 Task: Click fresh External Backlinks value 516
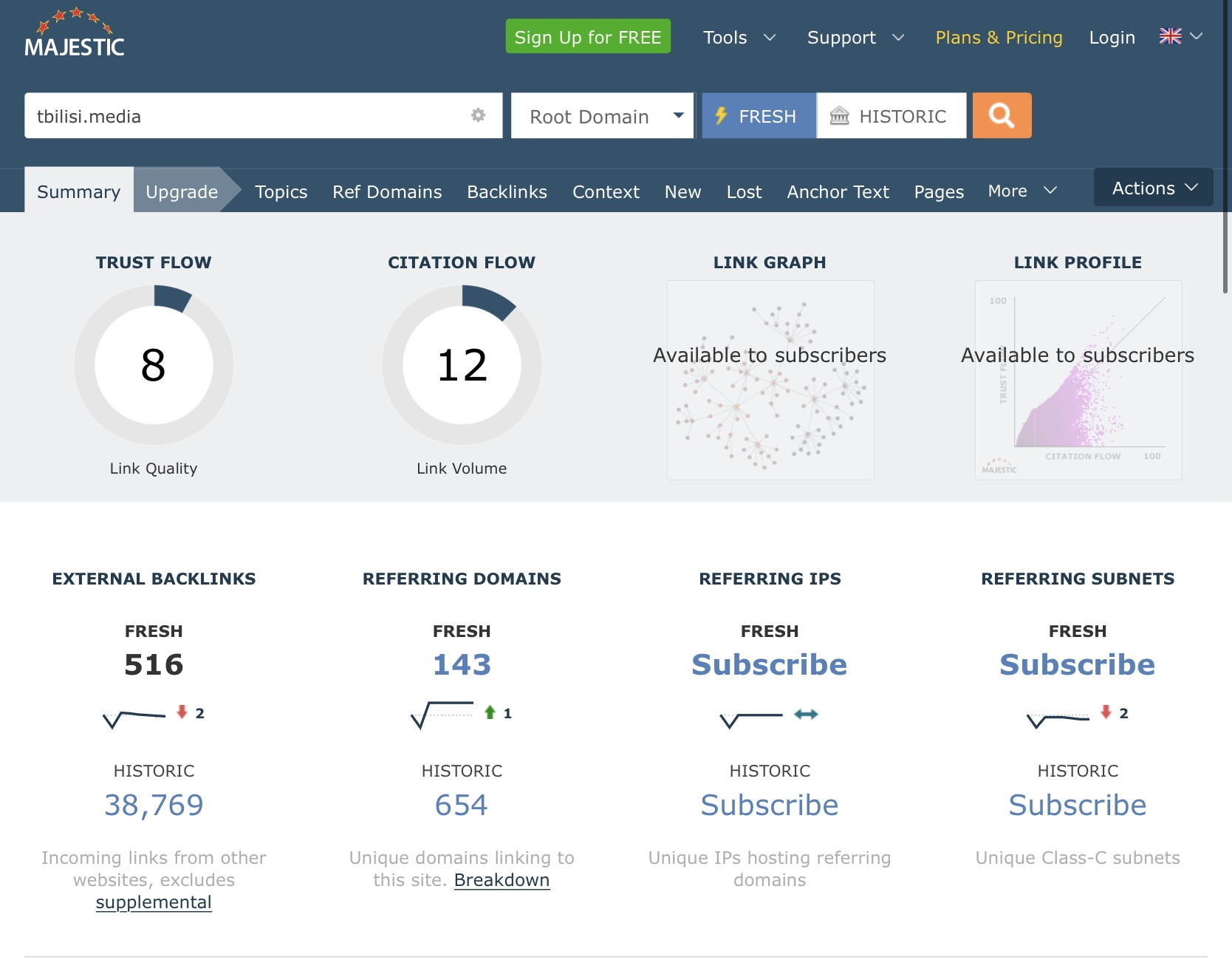pos(154,664)
